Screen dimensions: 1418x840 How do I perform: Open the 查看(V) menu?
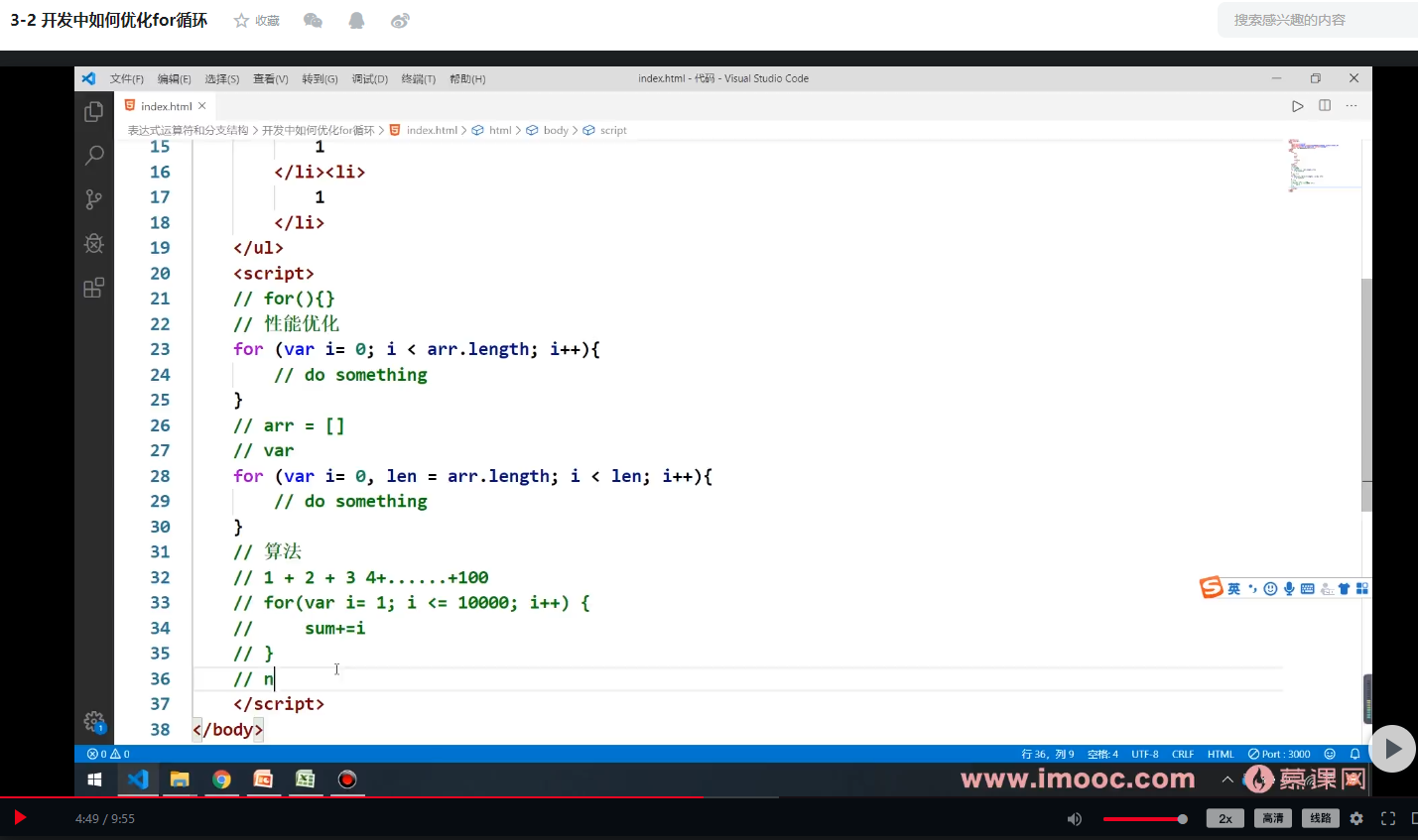(x=271, y=78)
